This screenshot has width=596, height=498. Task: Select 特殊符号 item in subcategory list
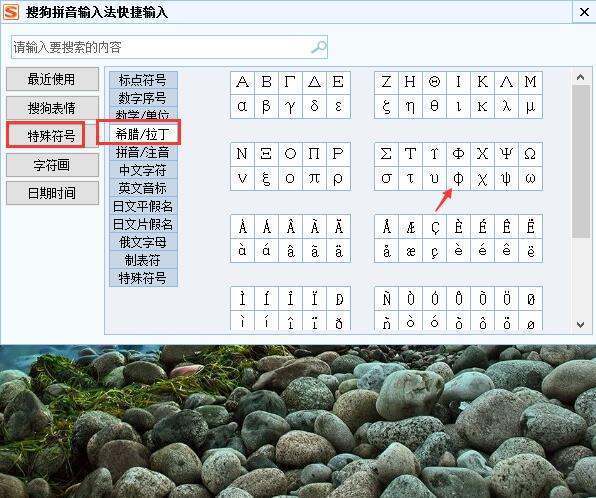click(143, 278)
